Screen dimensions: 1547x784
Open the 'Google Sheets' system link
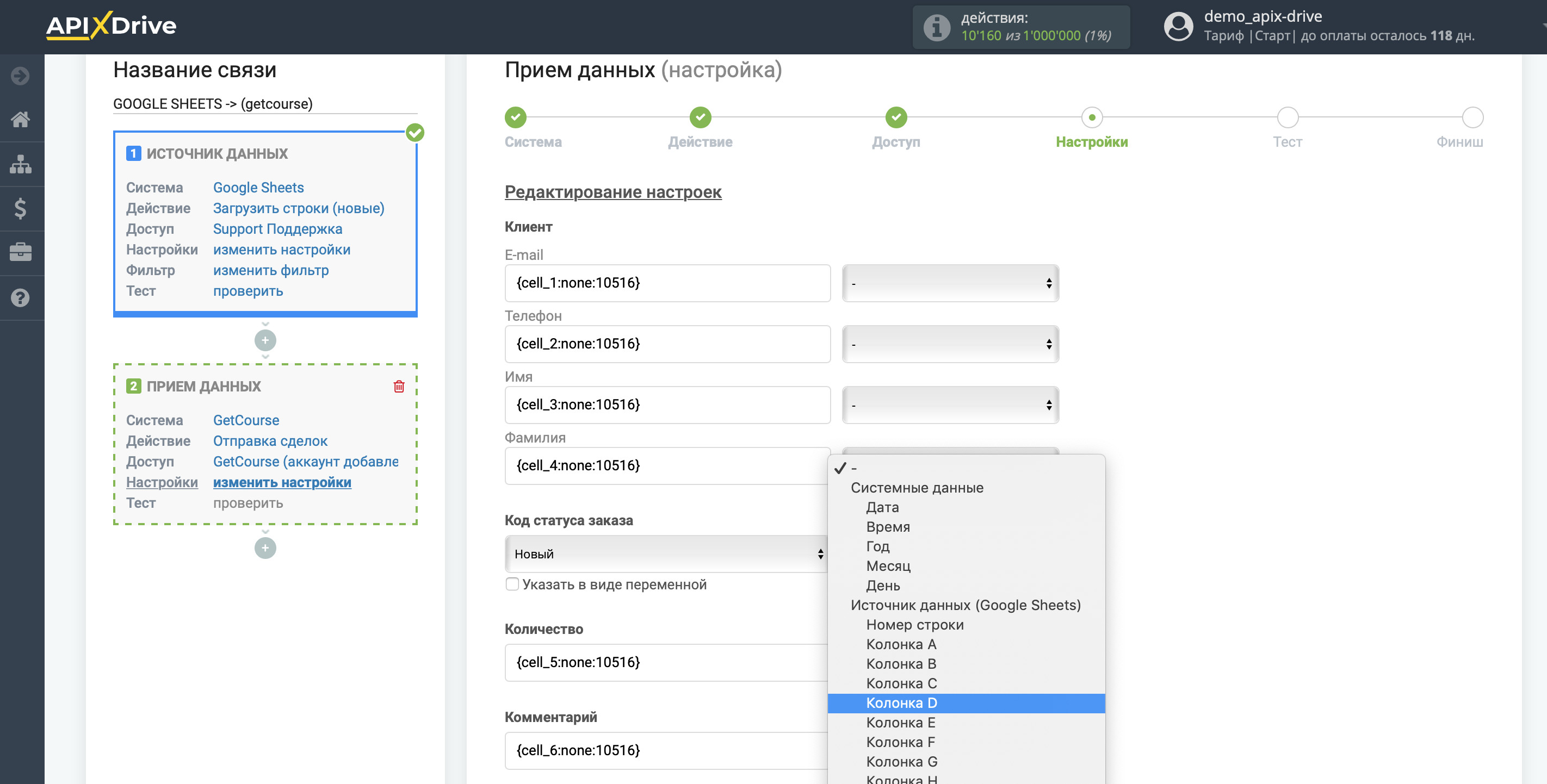tap(258, 187)
